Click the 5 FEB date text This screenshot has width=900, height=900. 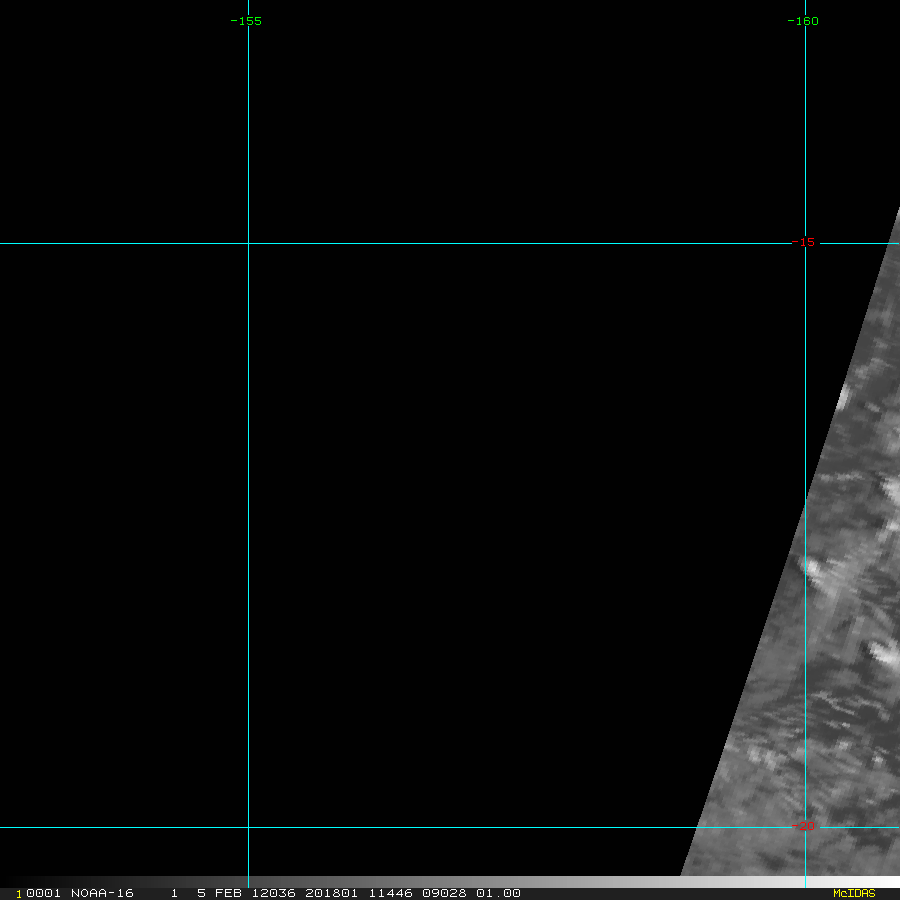(221, 893)
